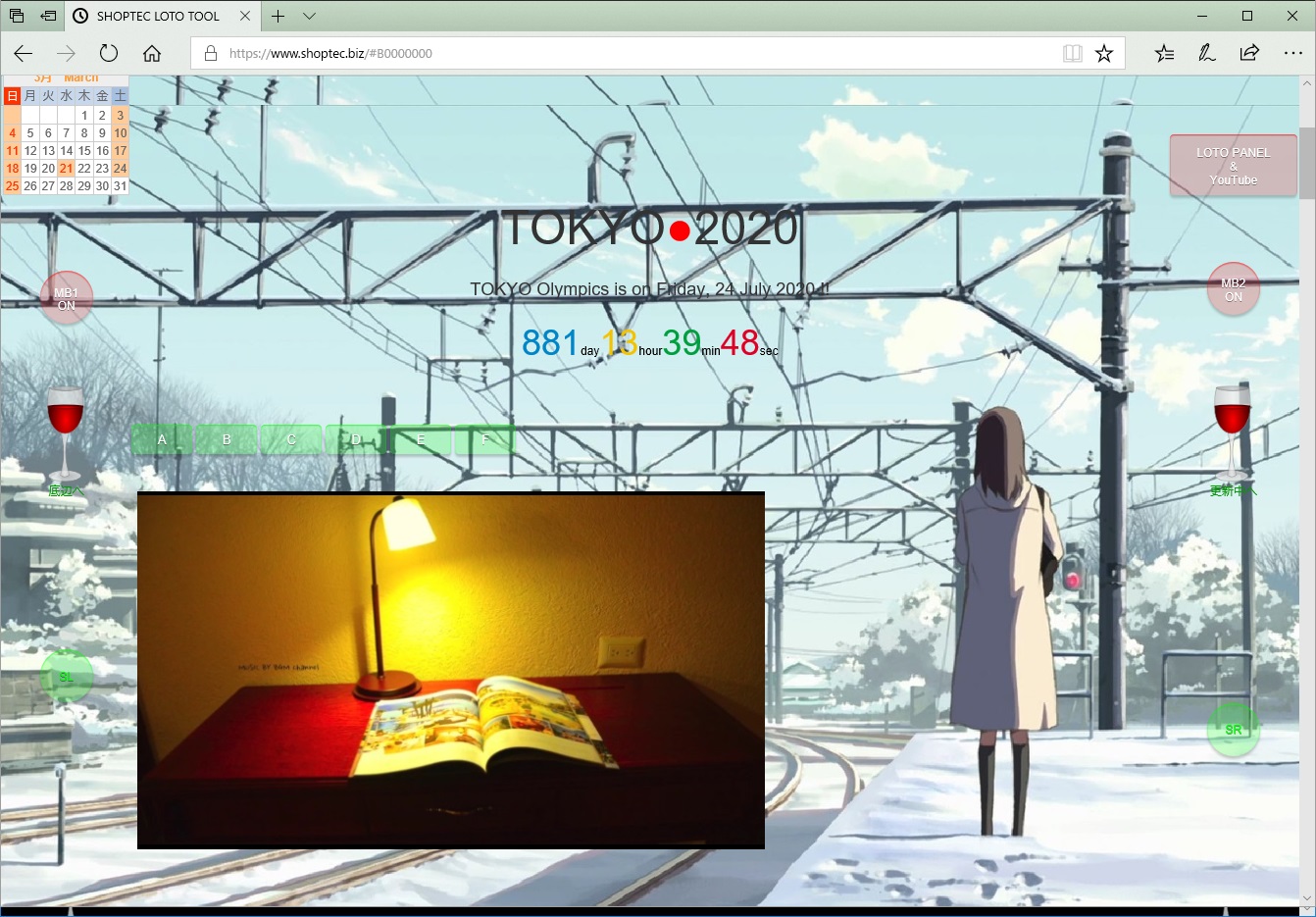This screenshot has width=1316, height=917.
Task: Open LOTO PANEL & YouTube
Action: [x=1234, y=166]
